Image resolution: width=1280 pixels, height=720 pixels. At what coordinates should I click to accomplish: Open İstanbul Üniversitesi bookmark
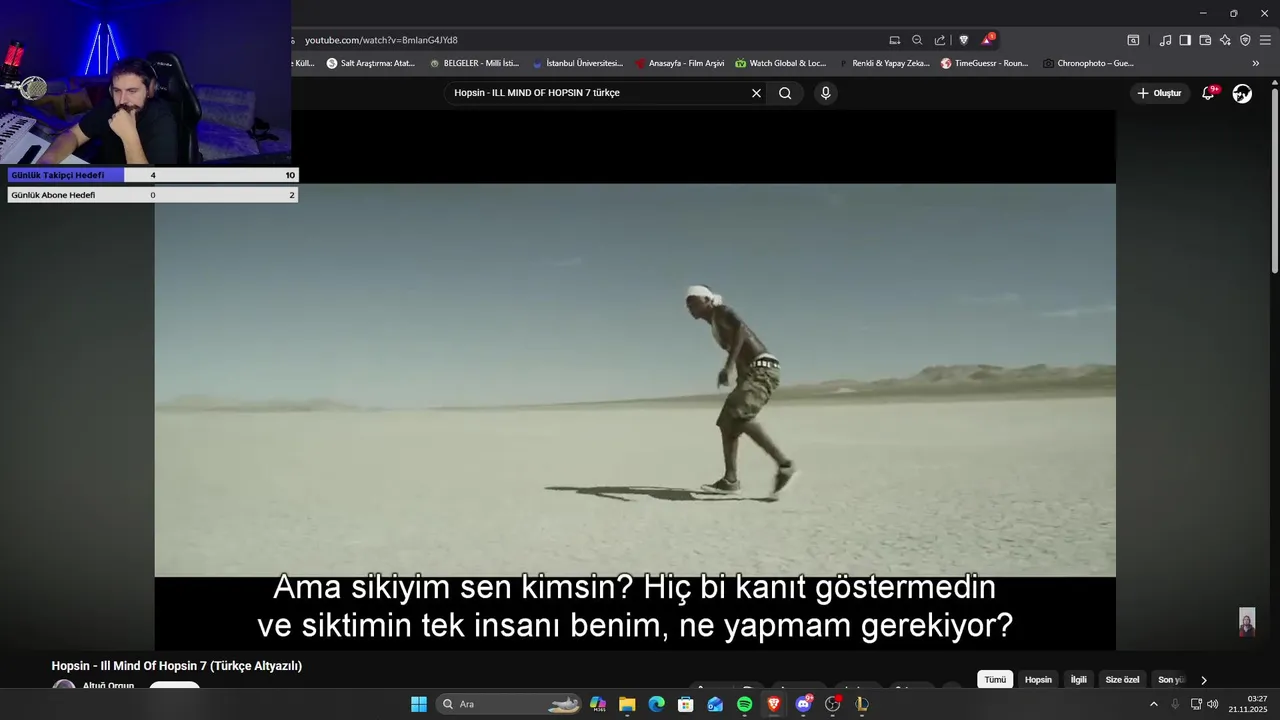577,63
